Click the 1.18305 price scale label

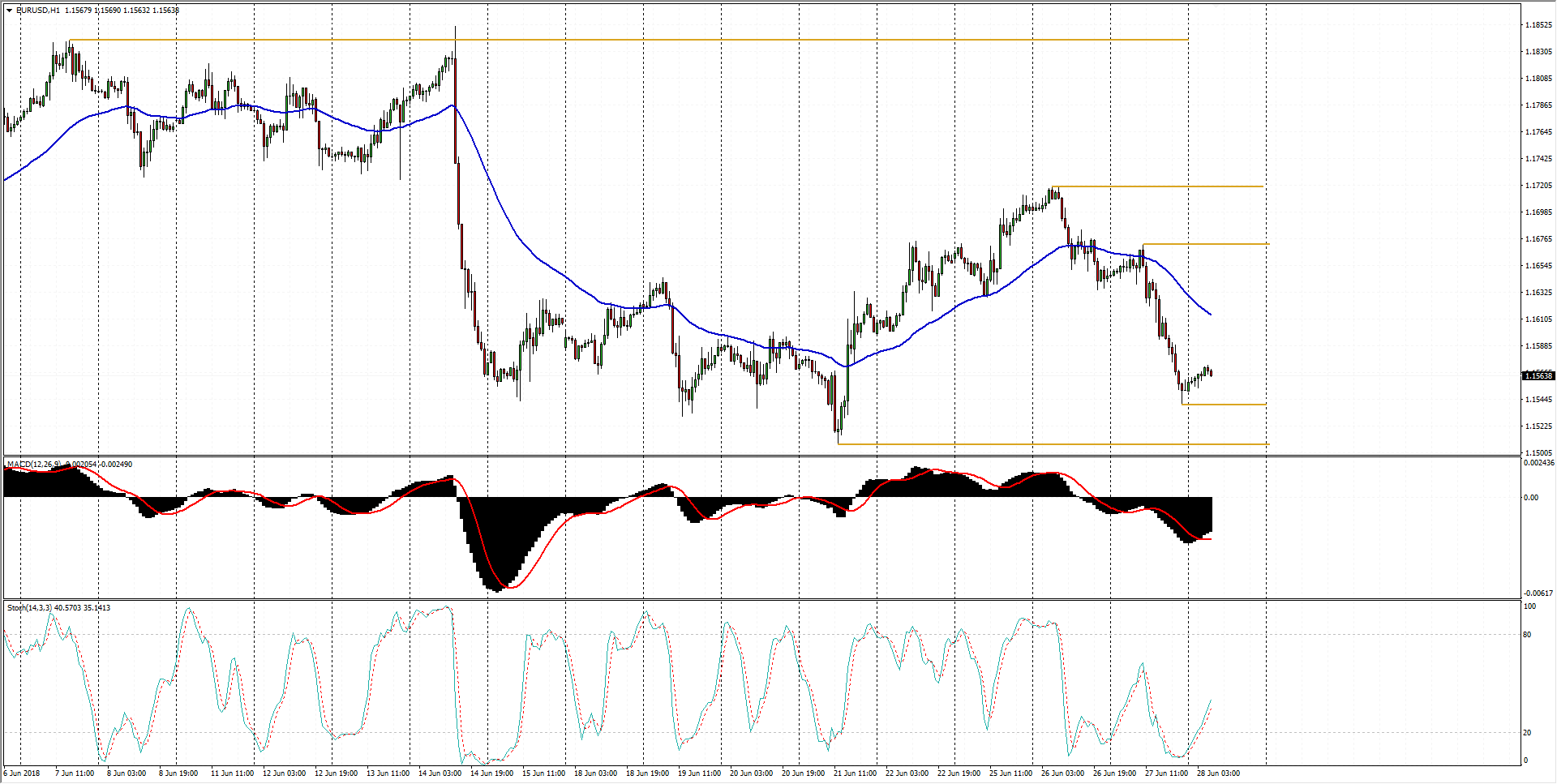1538,52
